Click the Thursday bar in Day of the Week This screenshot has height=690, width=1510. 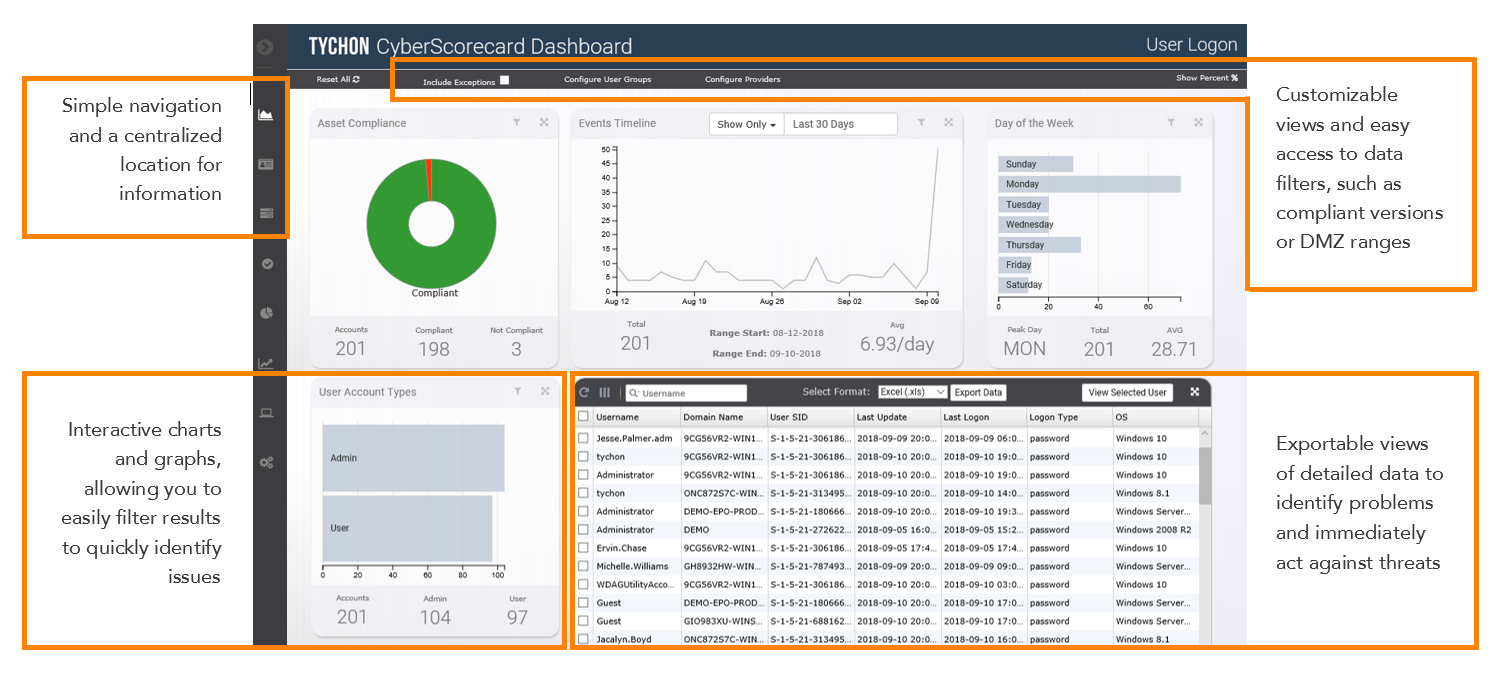click(1040, 245)
